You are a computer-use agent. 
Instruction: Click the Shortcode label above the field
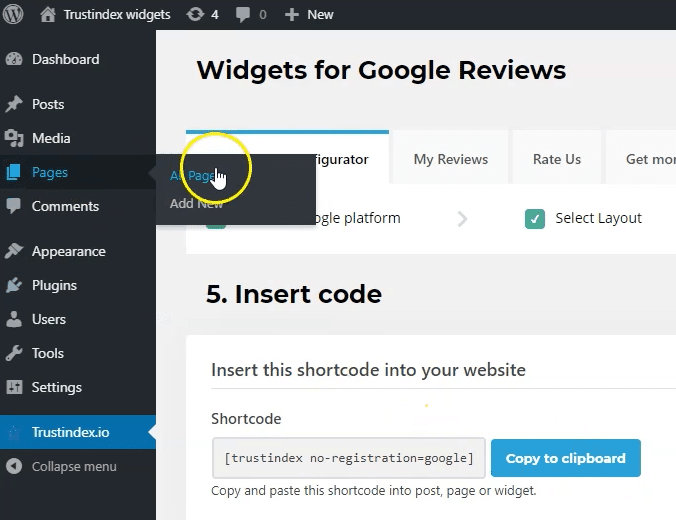pos(246,419)
